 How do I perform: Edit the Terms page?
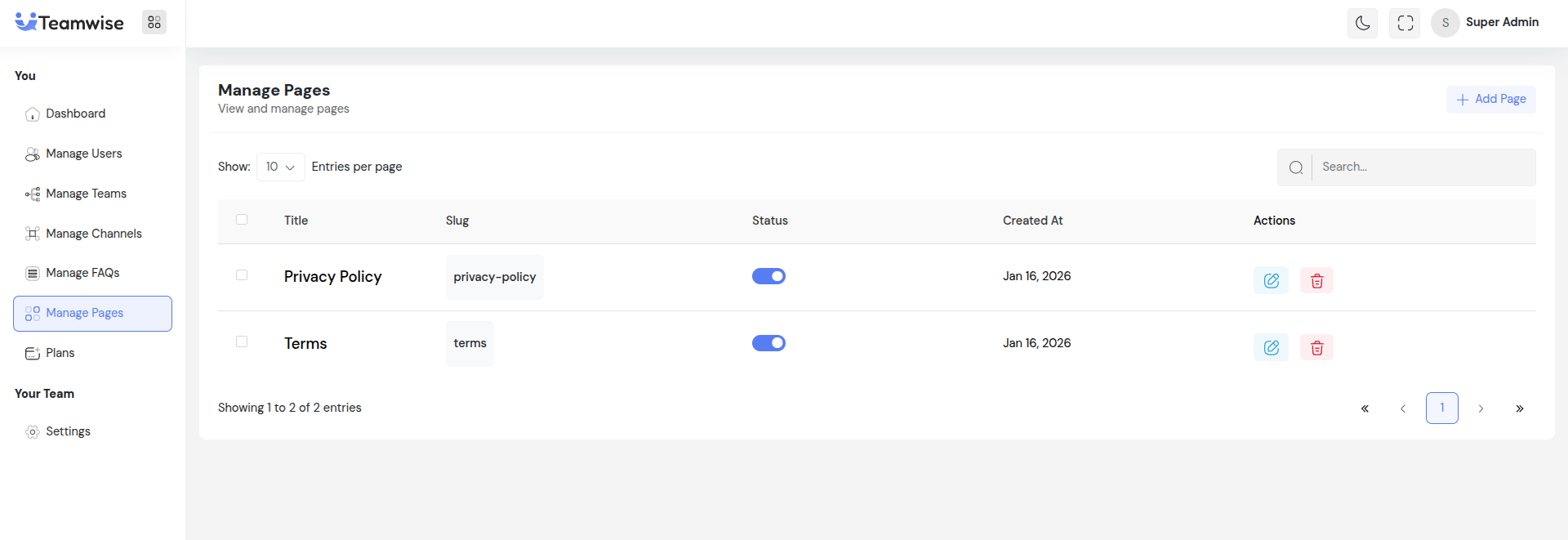coord(1271,347)
